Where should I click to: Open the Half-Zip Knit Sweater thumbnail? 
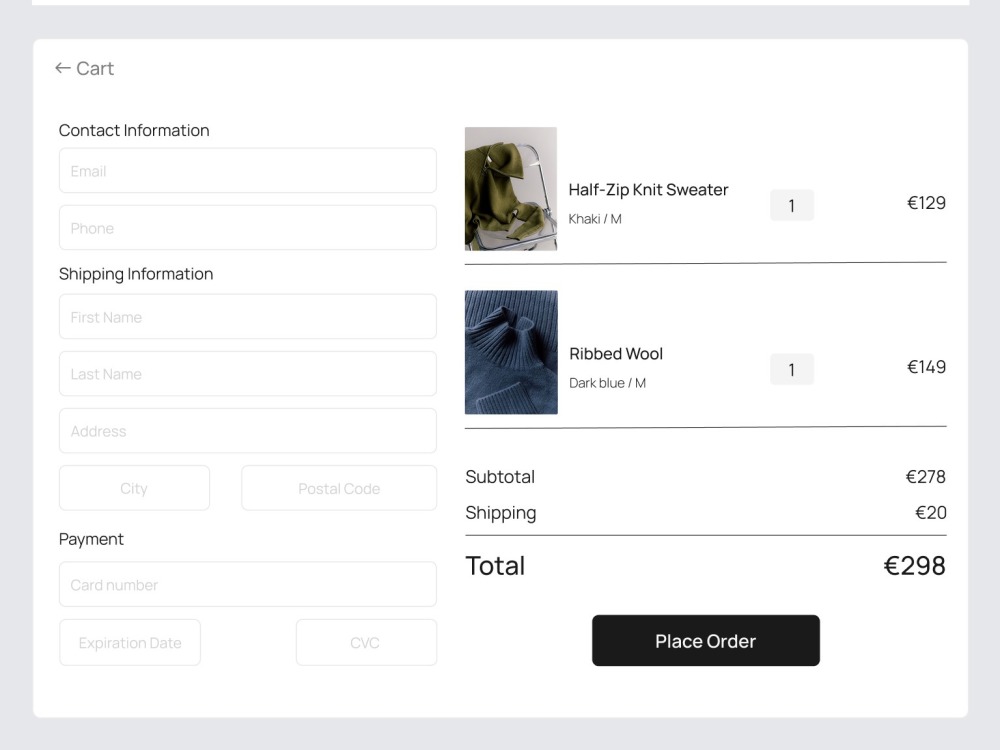coord(511,189)
